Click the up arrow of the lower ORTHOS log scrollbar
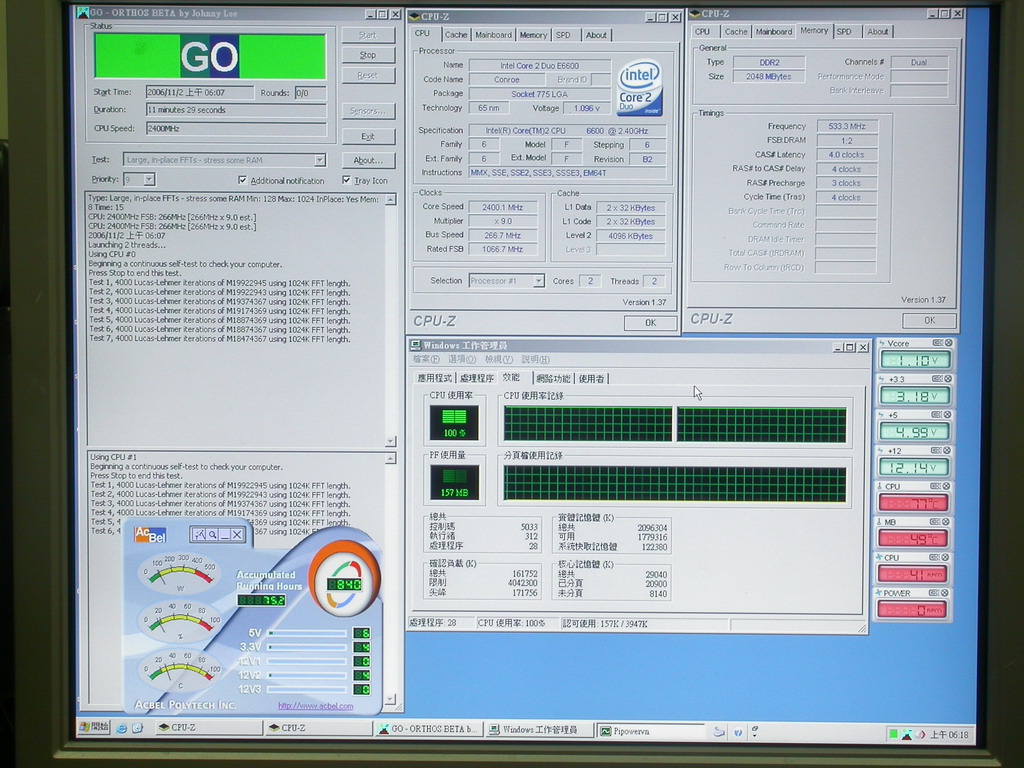1024x768 pixels. (391, 459)
